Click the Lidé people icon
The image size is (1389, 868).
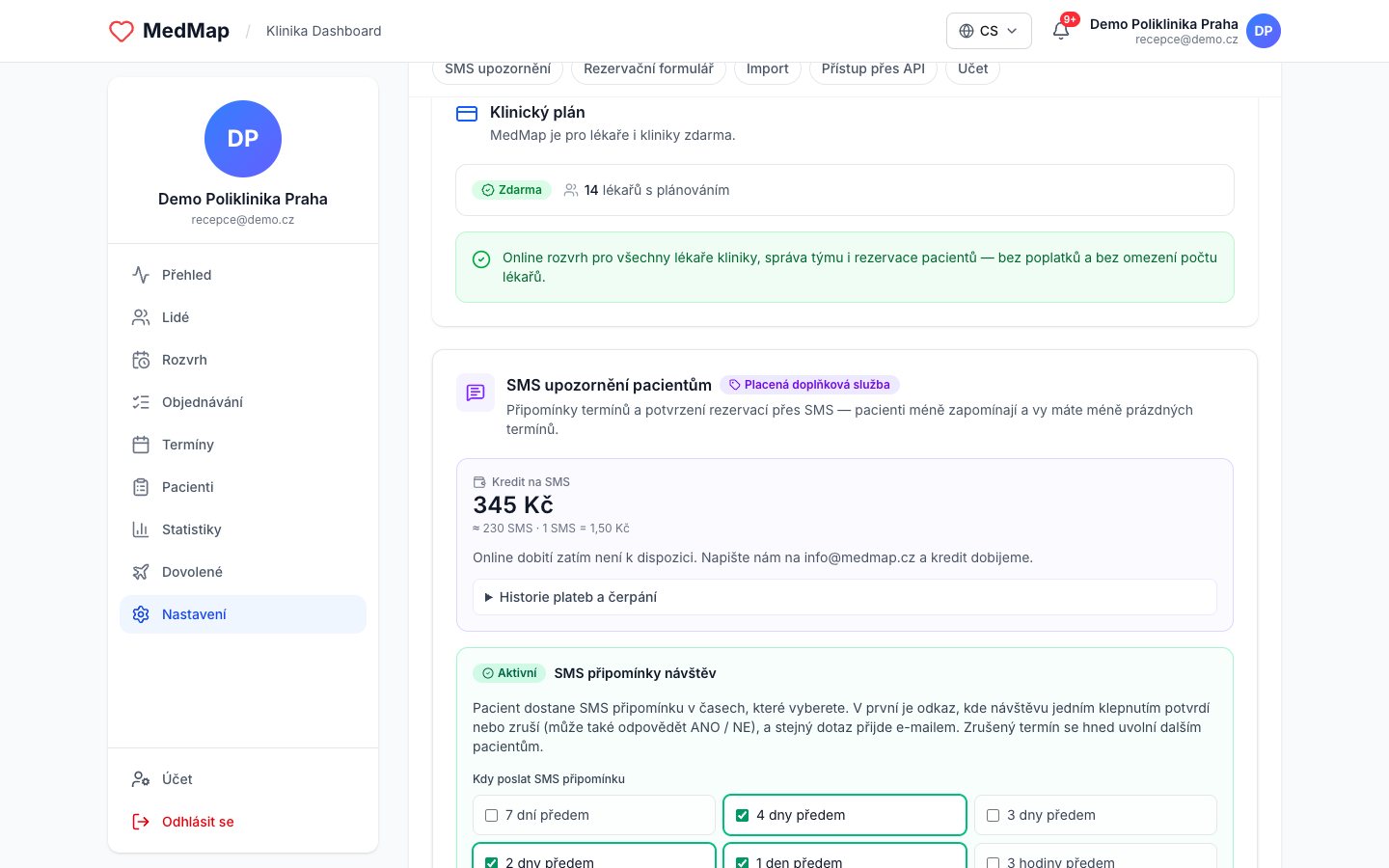pyautogui.click(x=141, y=317)
